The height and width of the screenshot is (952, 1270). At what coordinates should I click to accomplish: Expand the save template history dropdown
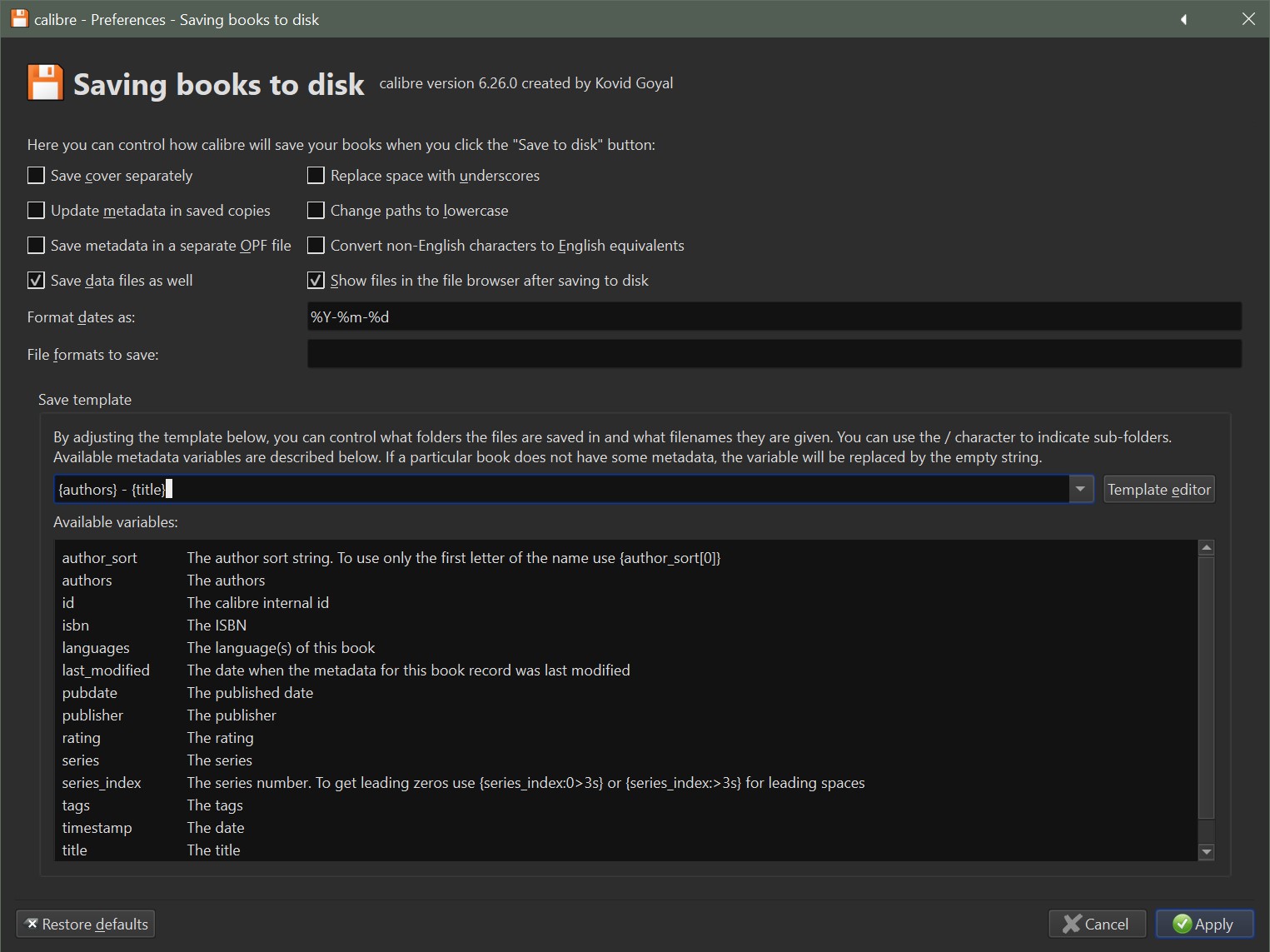pos(1080,489)
